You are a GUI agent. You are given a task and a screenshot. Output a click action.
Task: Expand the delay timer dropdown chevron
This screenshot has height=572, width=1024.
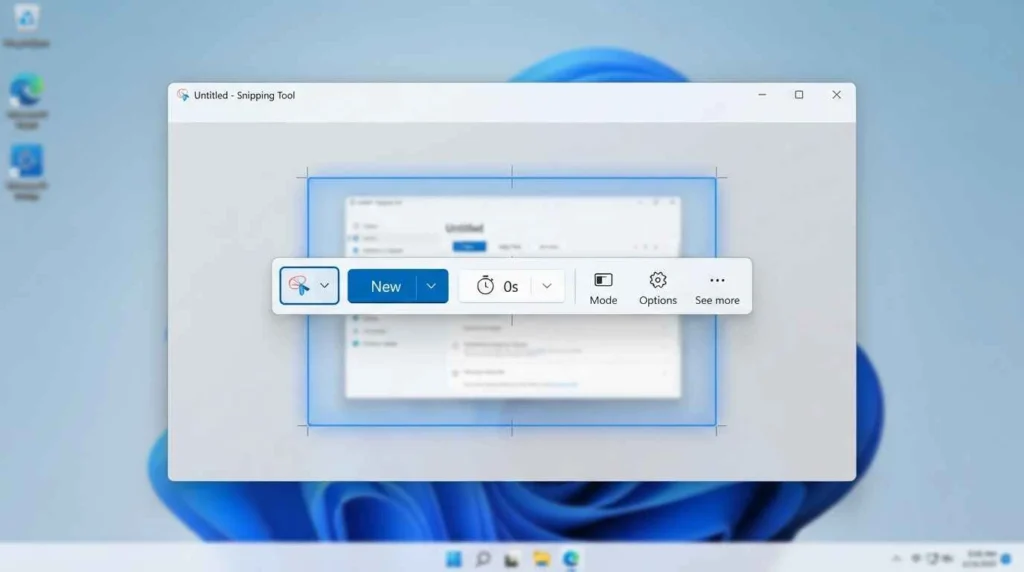pyautogui.click(x=547, y=286)
